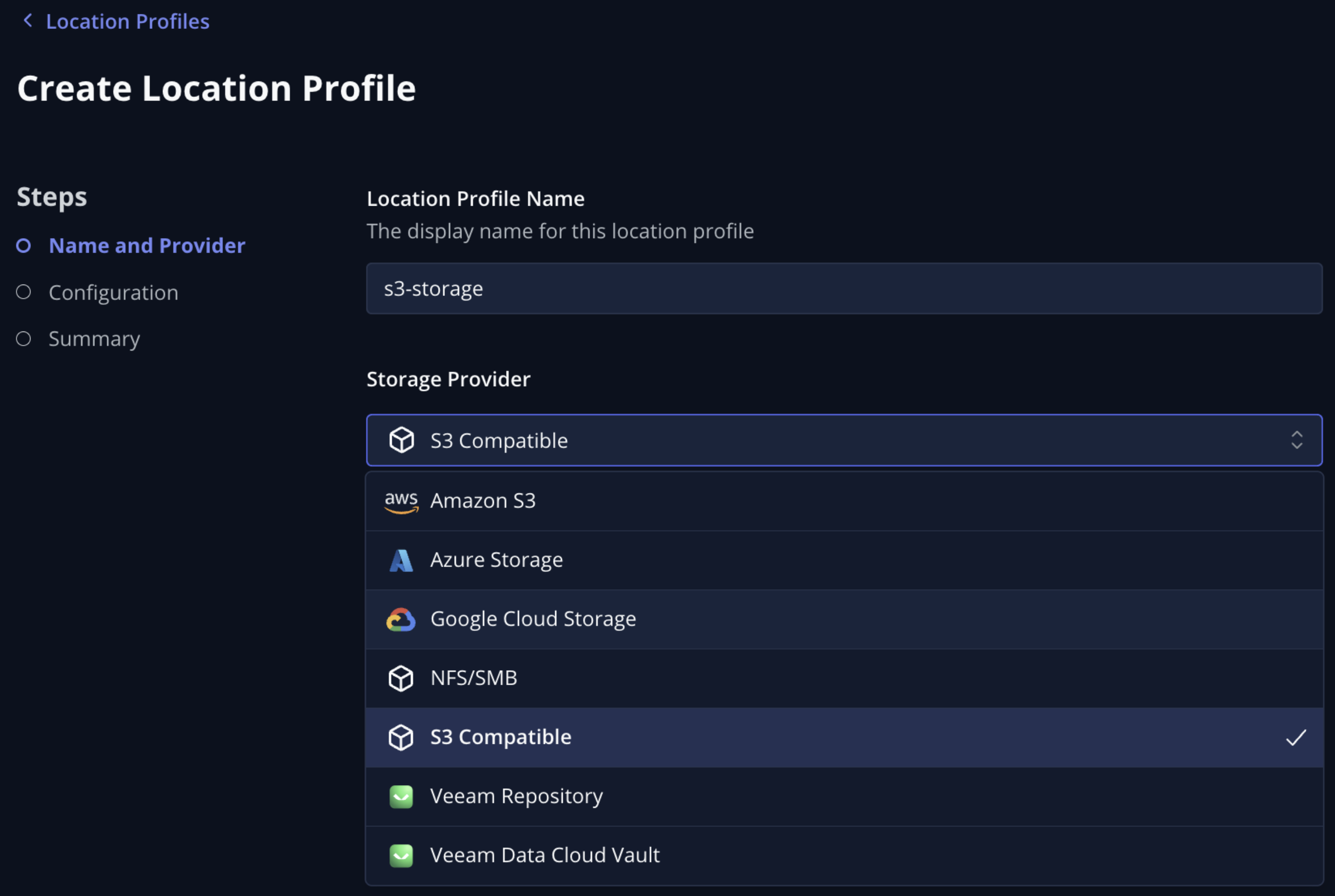Screen dimensions: 1335x896
Task: Choose Amazon S3 from provider list
Action: [x=483, y=501]
